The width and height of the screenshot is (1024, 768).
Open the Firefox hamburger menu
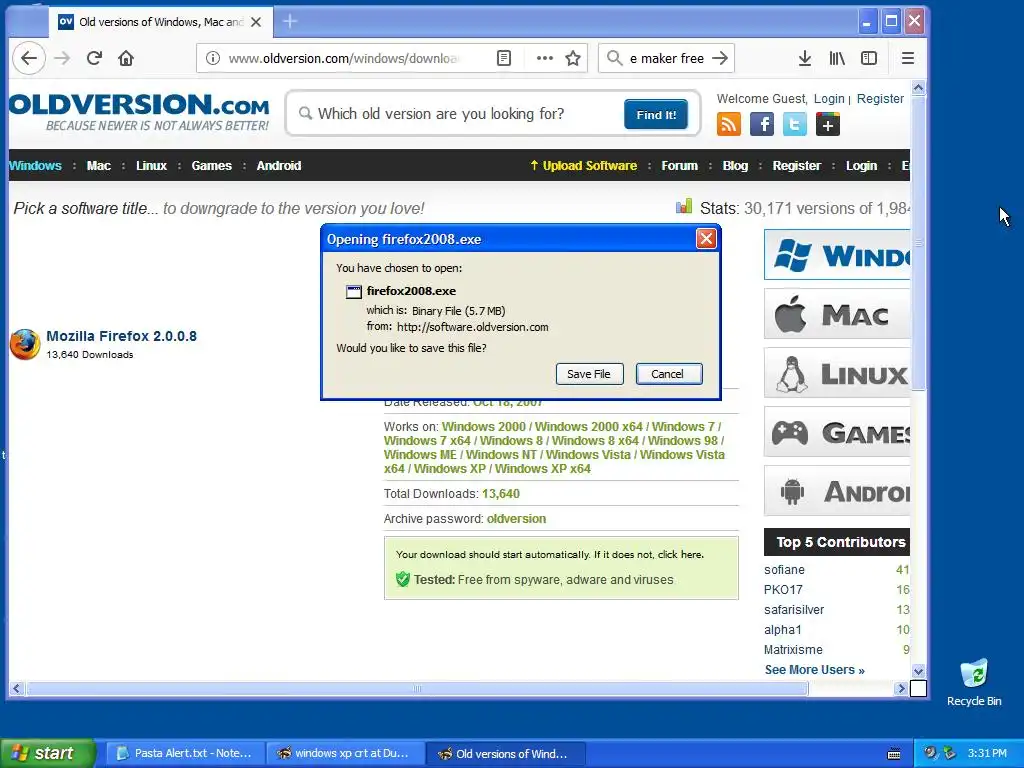point(907,58)
